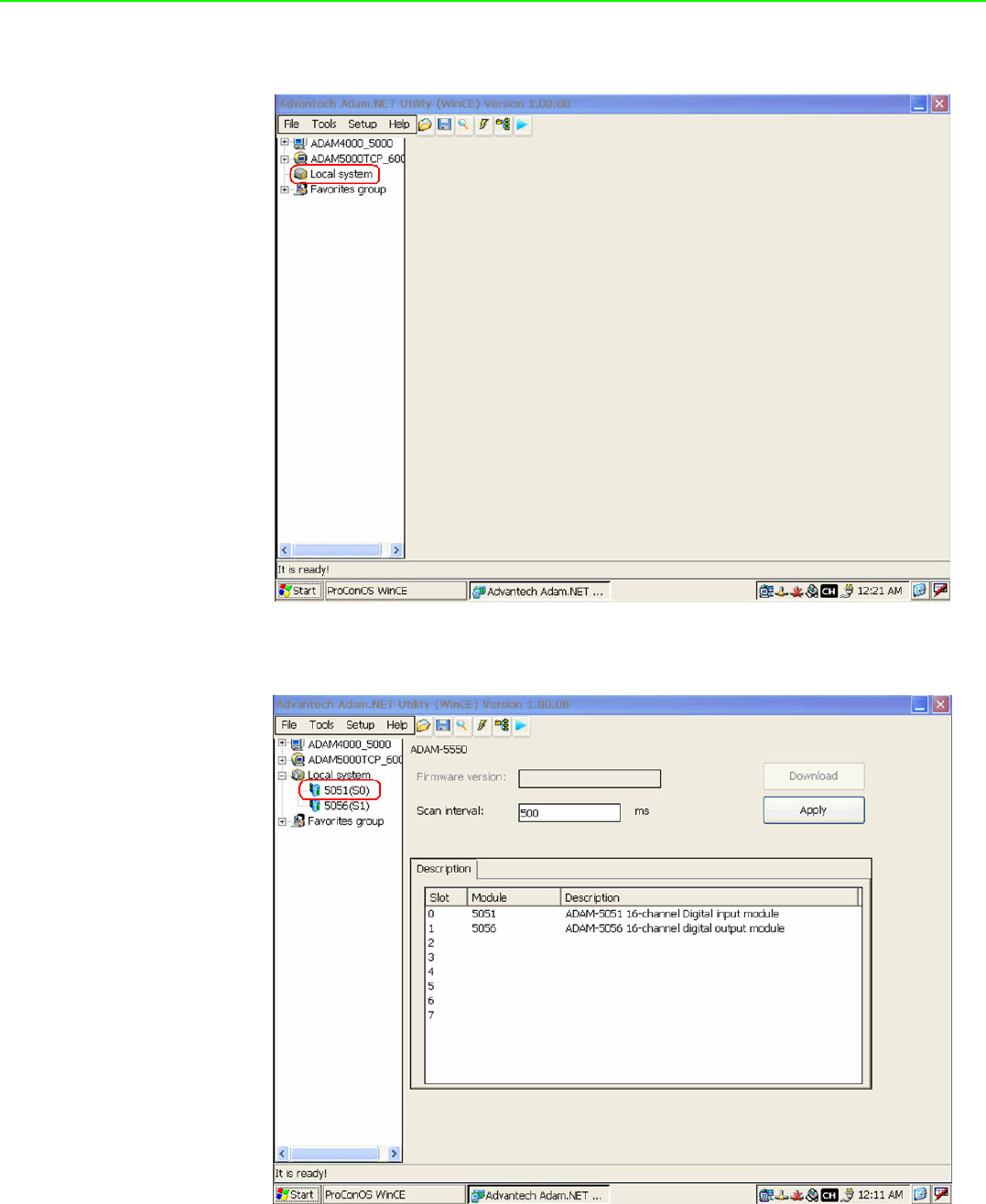
Task: Click Advantech Adam.NET button on 12:21 AM taskbar
Action: [539, 591]
